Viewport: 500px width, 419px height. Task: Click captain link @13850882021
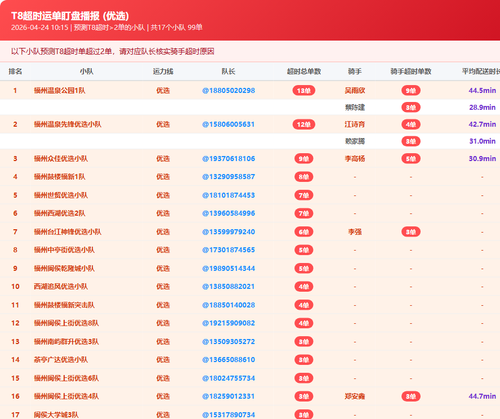point(228,287)
